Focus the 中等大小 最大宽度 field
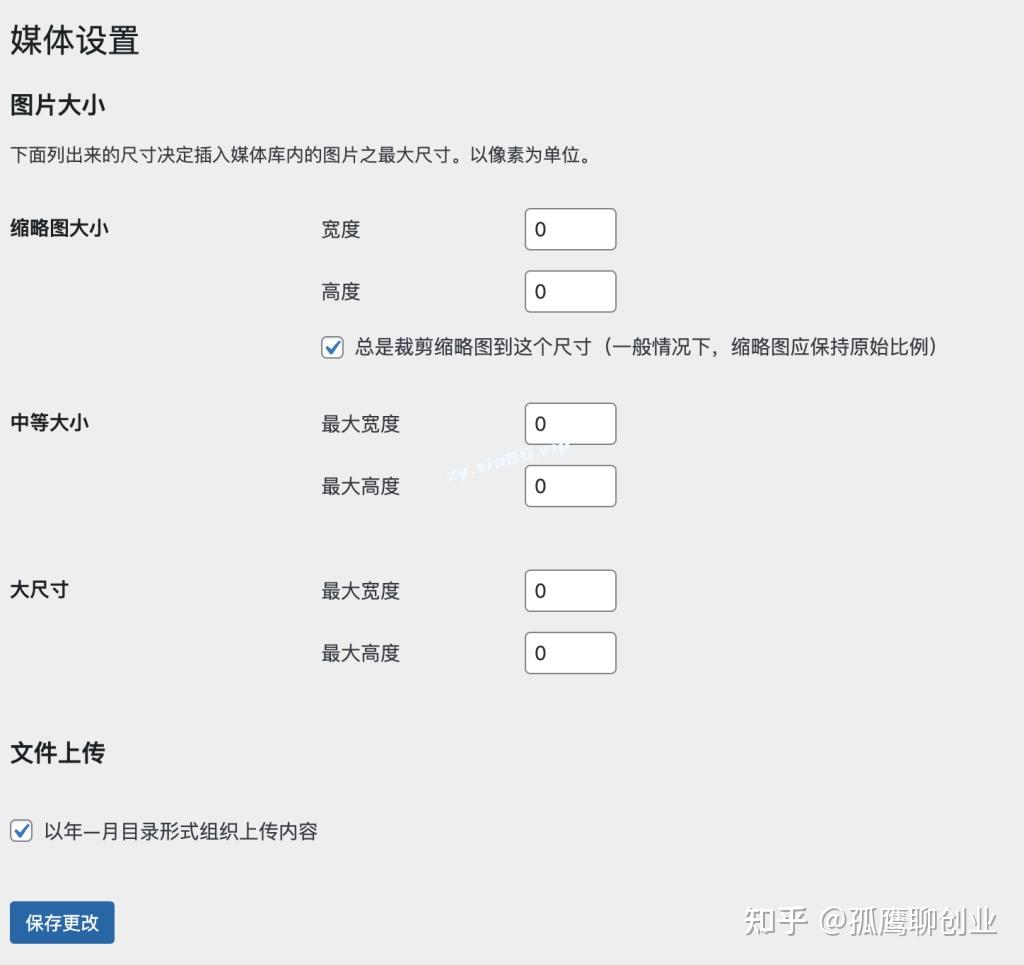1024x965 pixels. (x=570, y=423)
